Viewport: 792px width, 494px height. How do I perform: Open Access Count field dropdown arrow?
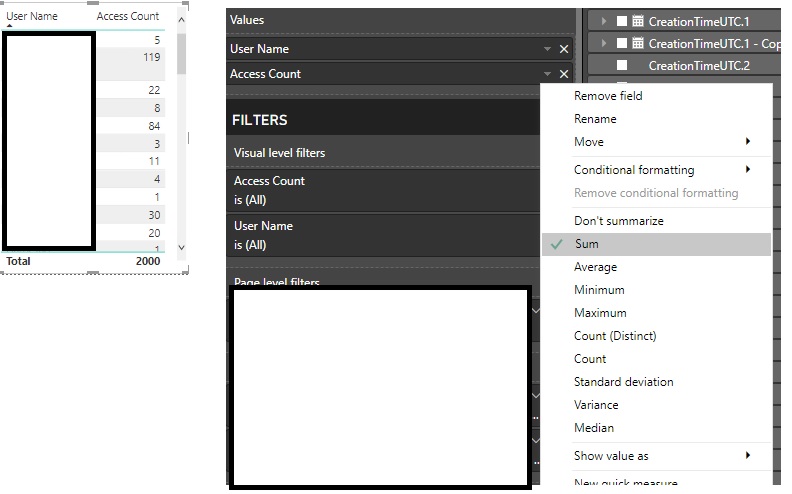547,74
